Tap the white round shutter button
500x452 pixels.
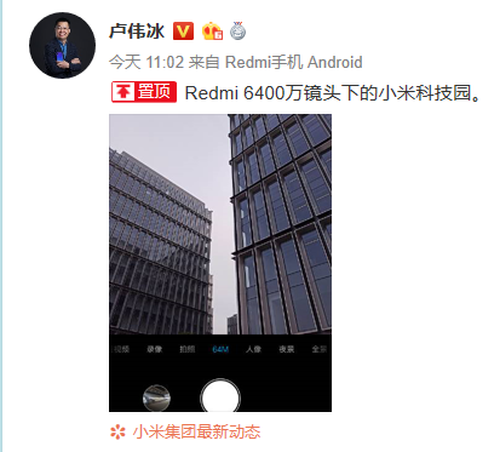(220, 397)
